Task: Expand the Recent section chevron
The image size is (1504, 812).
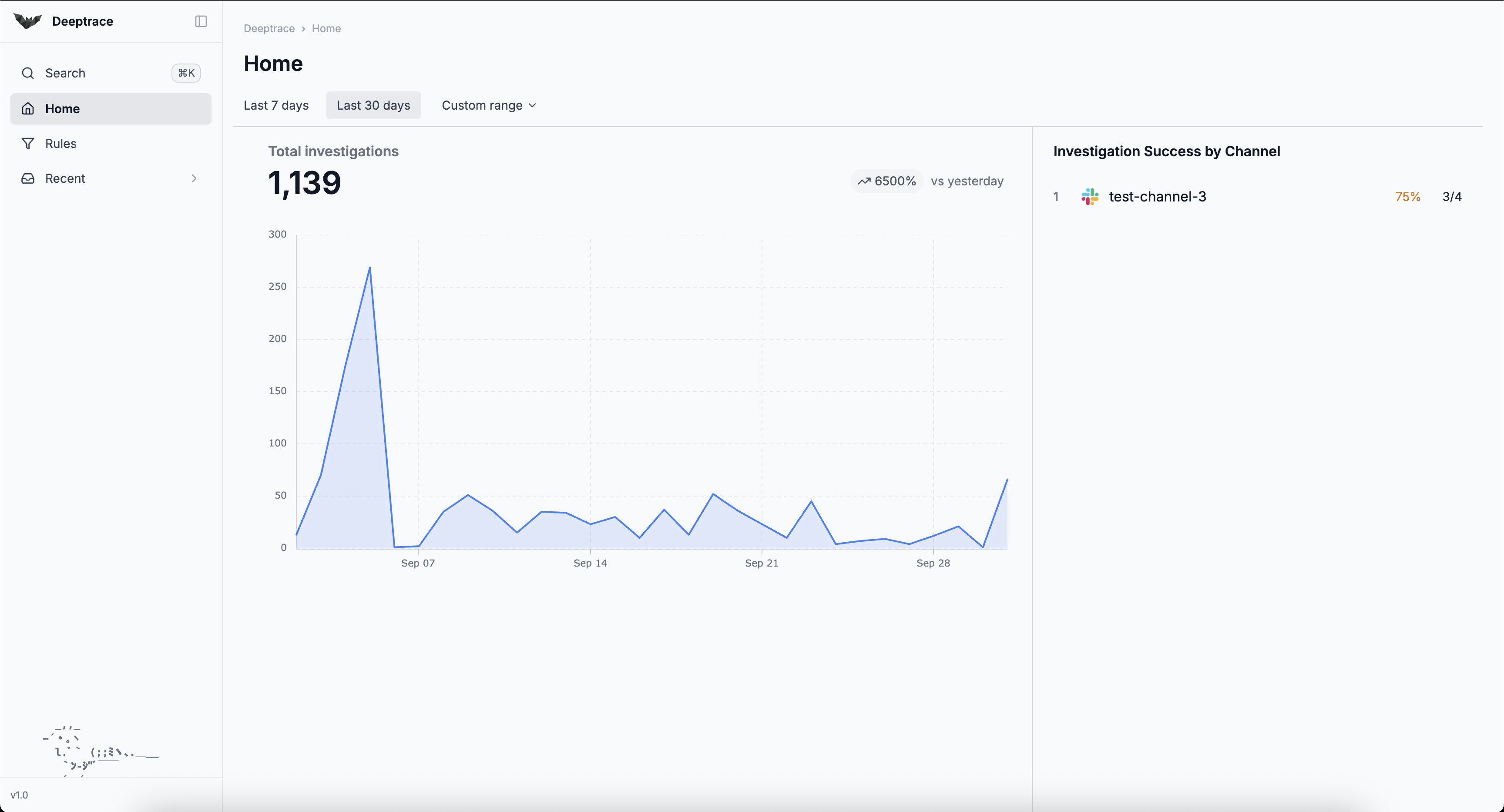Action: coord(194,178)
